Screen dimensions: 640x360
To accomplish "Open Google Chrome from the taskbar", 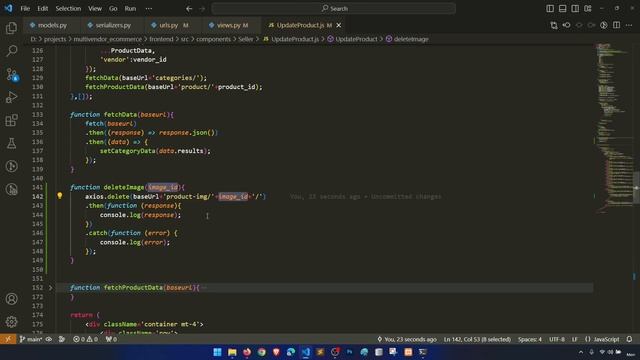I will pos(262,352).
